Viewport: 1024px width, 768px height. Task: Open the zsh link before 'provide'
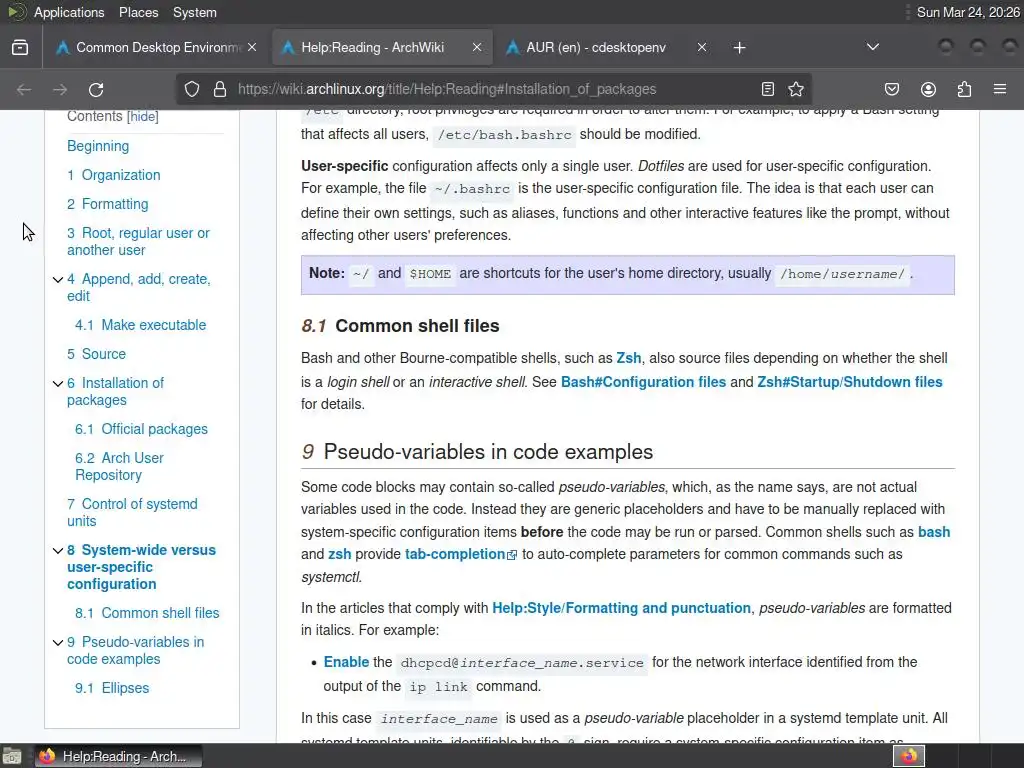pos(340,554)
